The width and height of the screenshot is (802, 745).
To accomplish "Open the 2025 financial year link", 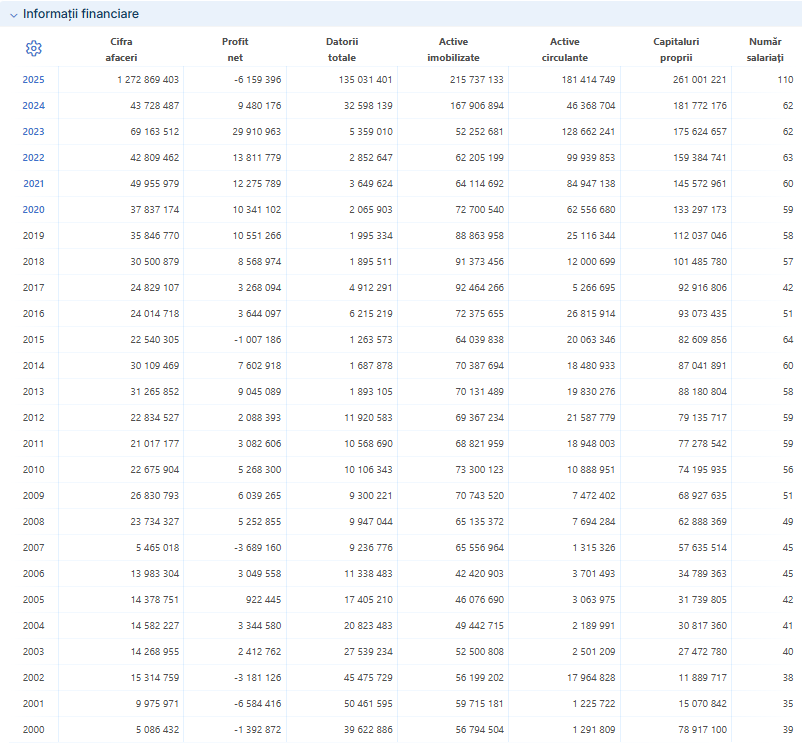I will pyautogui.click(x=33, y=80).
